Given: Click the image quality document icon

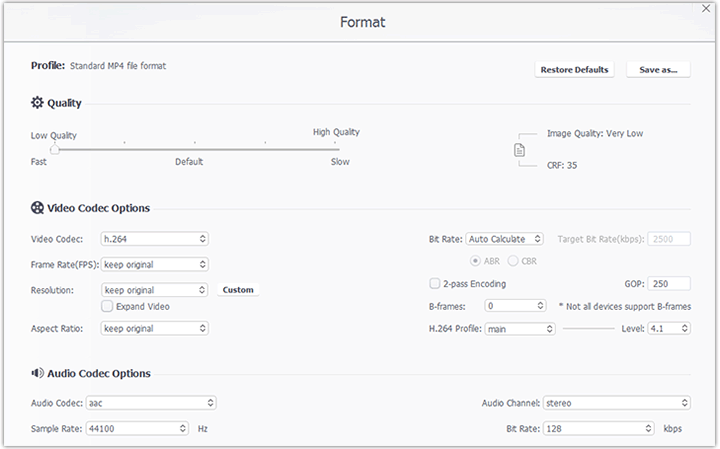Looking at the screenshot, I should (x=519, y=150).
